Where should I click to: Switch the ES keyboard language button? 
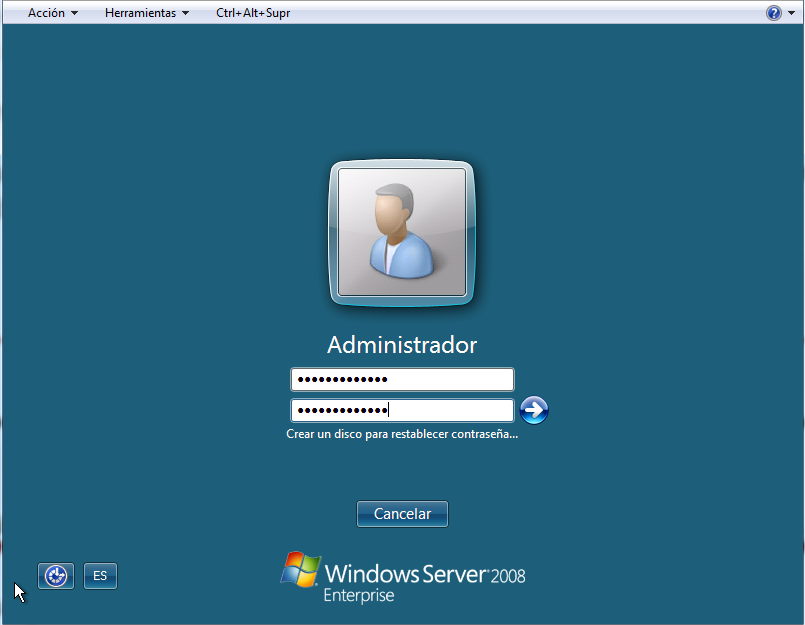[100, 576]
